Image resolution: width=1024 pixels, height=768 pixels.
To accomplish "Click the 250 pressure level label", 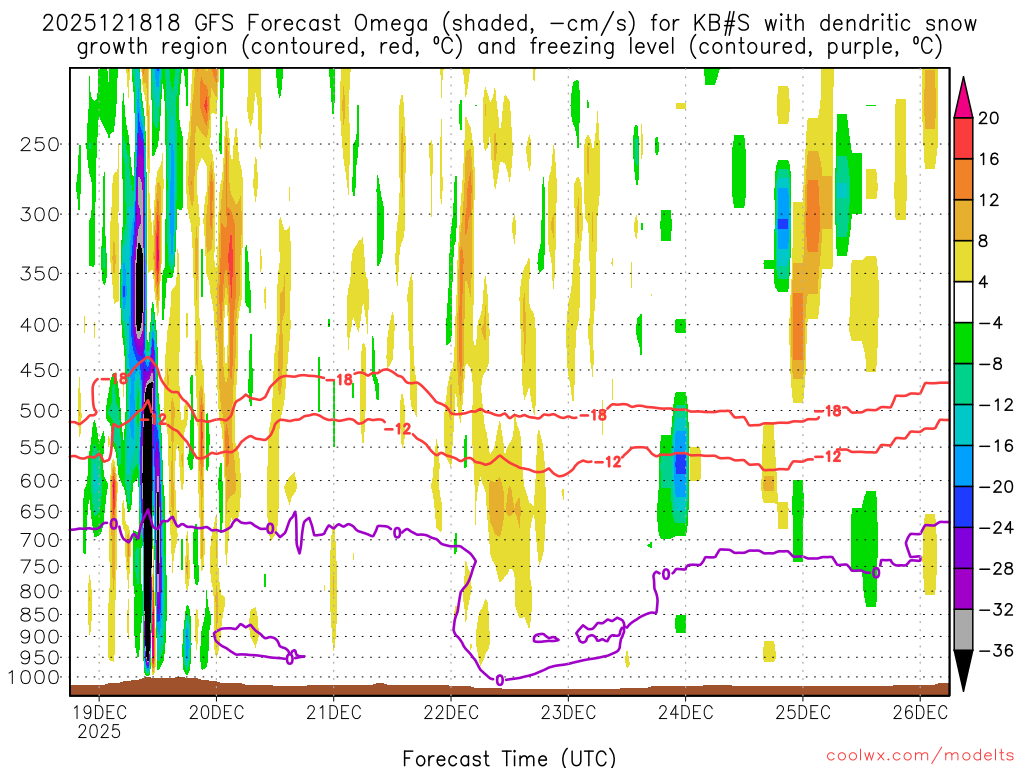I will 40,144.
